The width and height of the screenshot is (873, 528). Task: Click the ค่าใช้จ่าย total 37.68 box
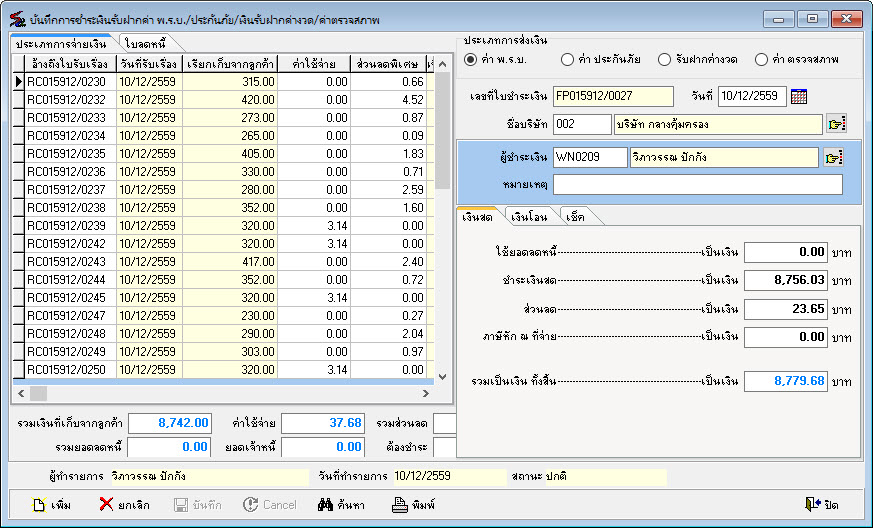323,423
